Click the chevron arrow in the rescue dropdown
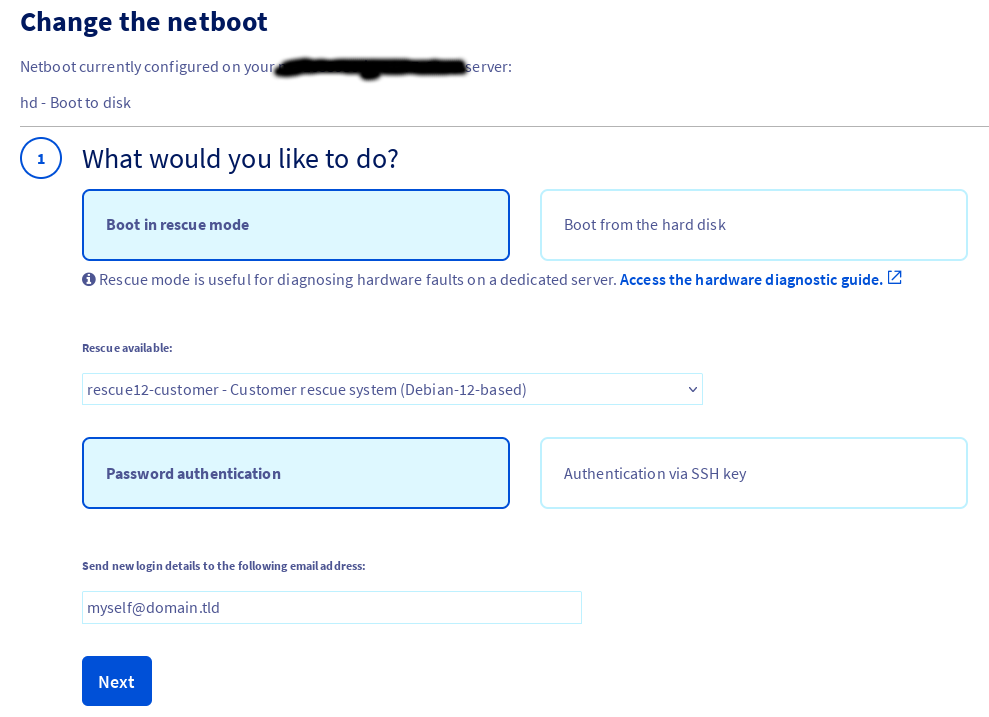Viewport: 989px width, 717px height. (x=693, y=390)
